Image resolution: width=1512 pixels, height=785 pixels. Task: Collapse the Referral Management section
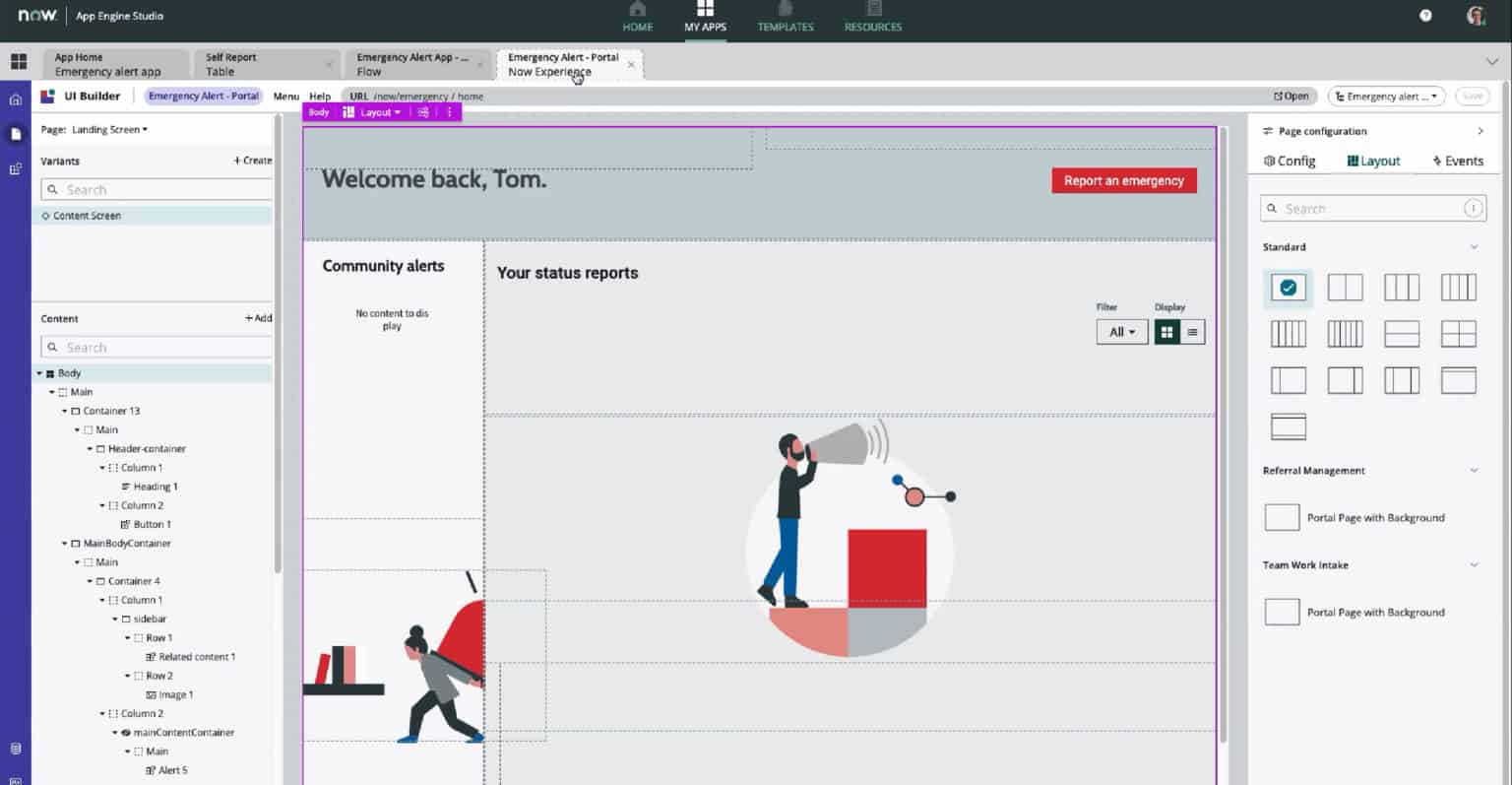[1473, 470]
